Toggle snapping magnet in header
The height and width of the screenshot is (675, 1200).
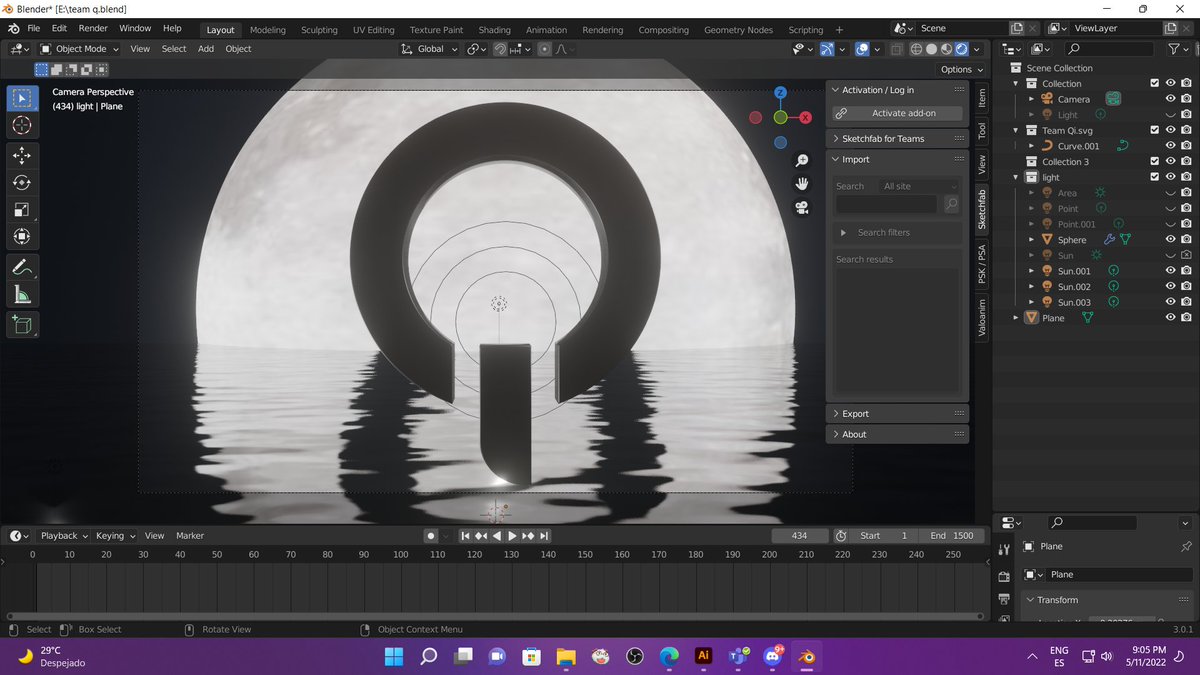tap(501, 48)
